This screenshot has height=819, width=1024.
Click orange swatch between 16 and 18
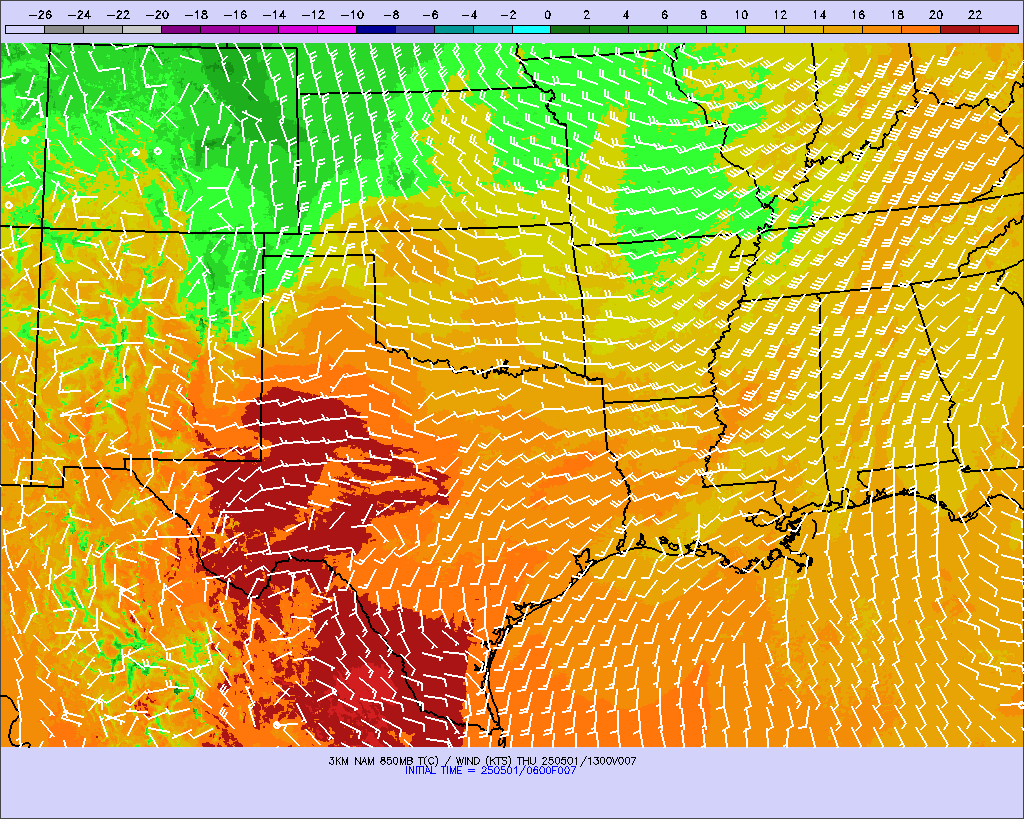[x=882, y=29]
